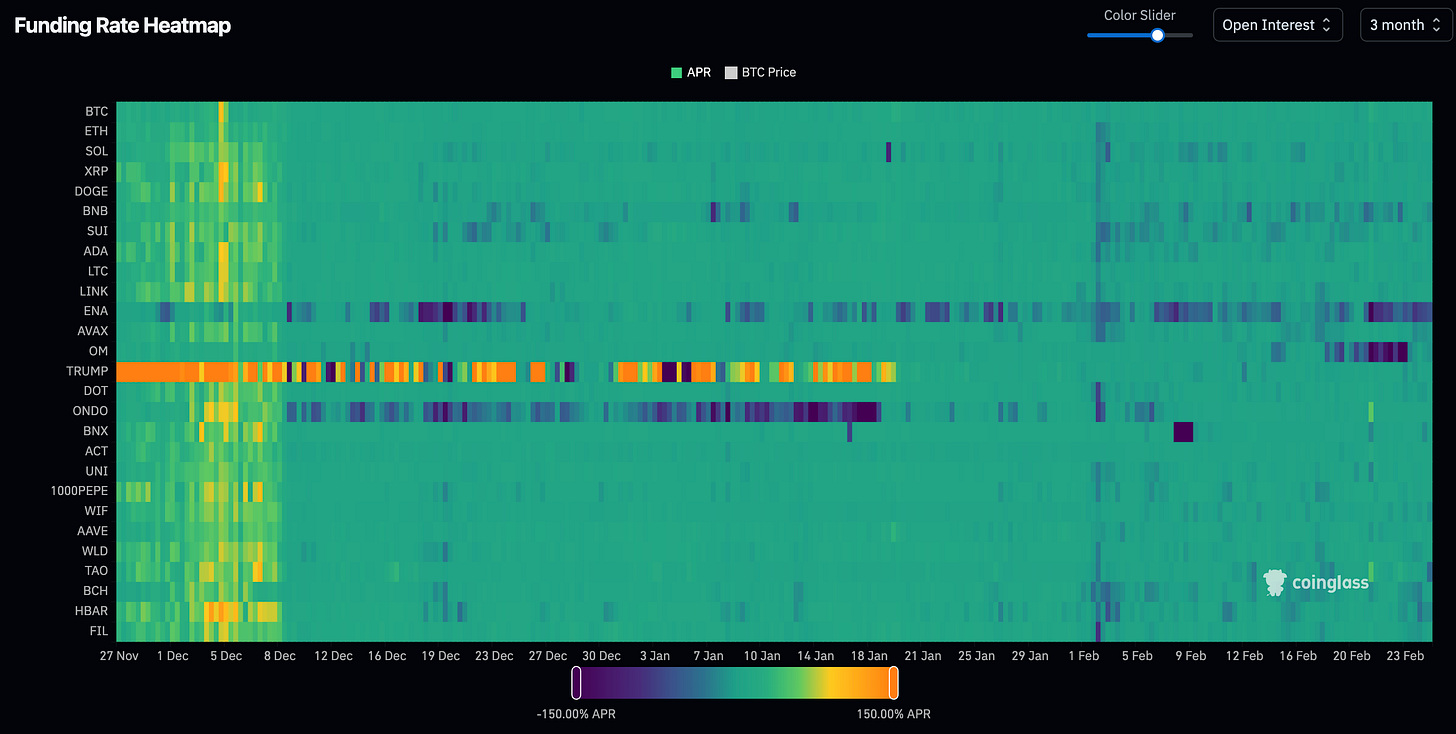Click the ONDO row label
This screenshot has width=1456, height=734.
[91, 411]
